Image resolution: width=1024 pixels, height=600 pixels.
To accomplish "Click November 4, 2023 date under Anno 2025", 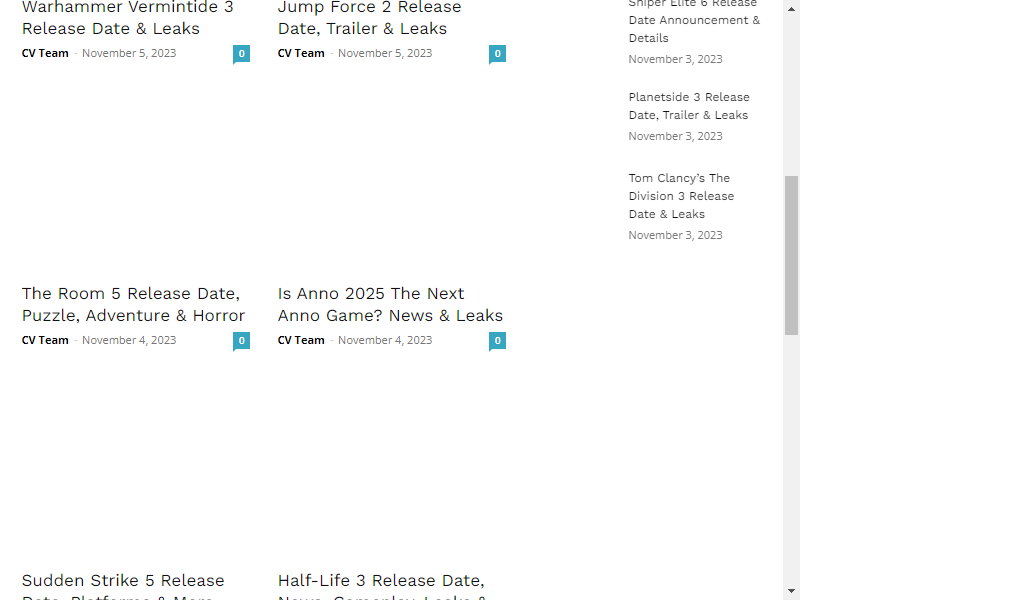I will pos(385,340).
